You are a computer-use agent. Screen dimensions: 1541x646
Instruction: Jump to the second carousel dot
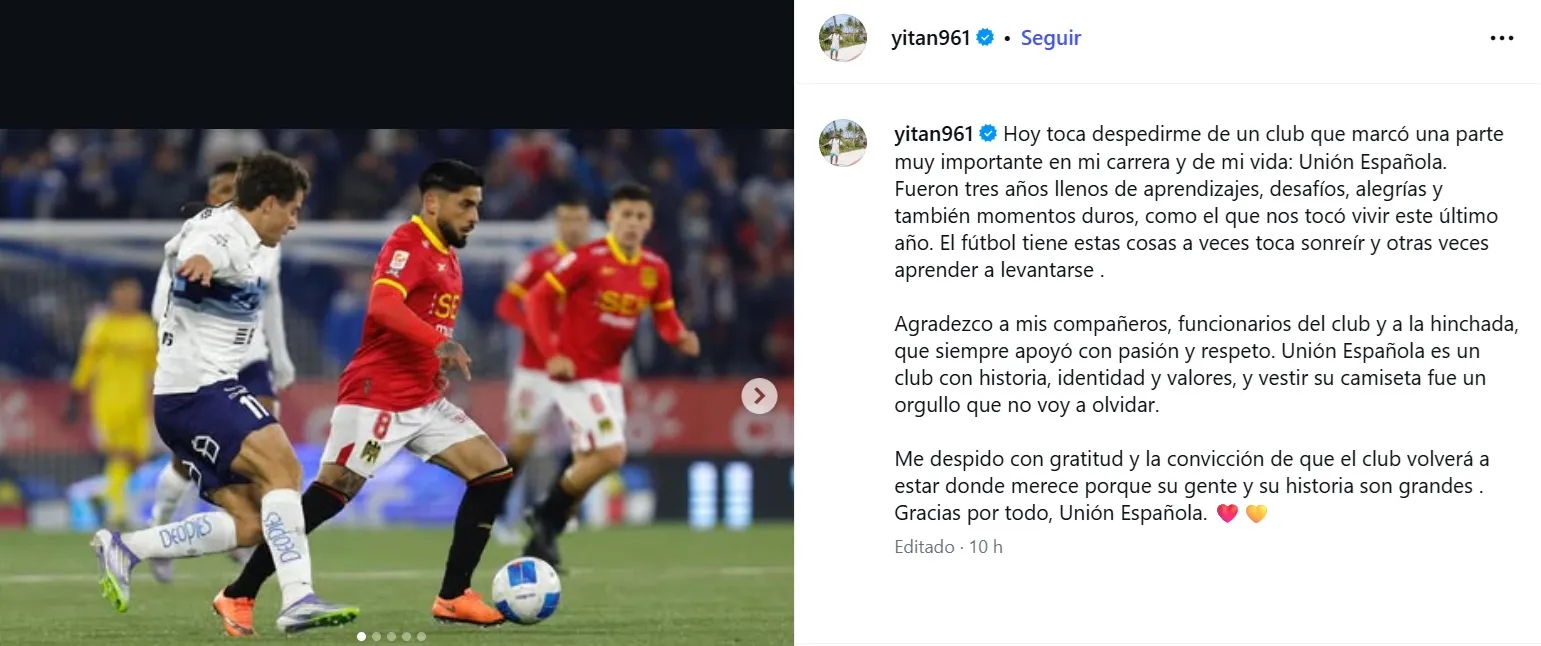pyautogui.click(x=377, y=636)
